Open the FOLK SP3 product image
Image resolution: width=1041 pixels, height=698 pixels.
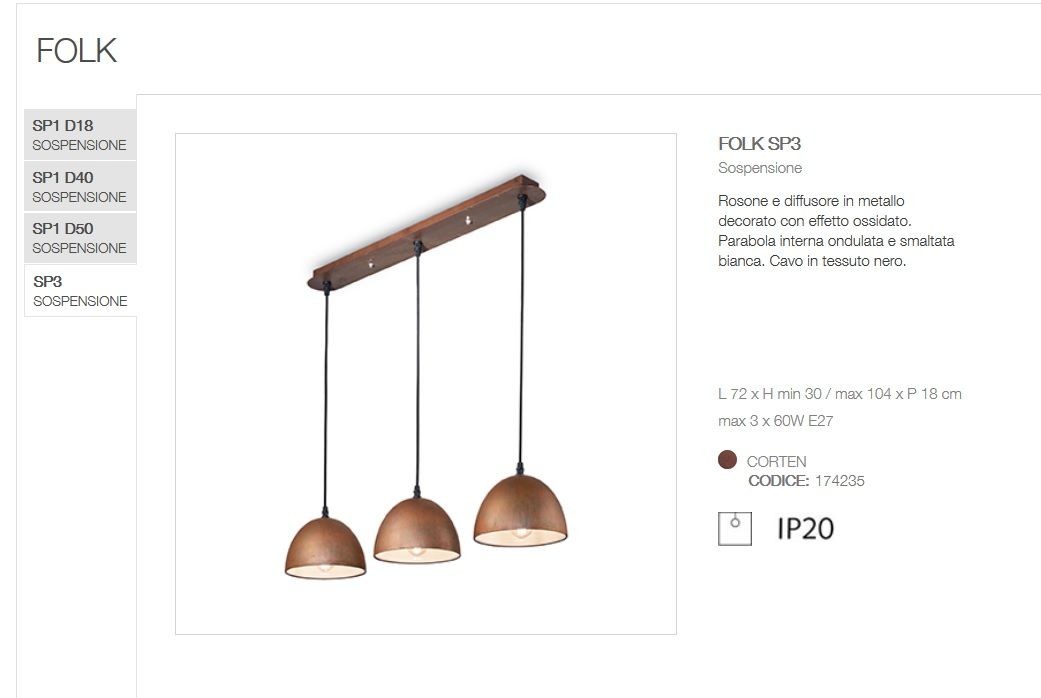coord(426,384)
